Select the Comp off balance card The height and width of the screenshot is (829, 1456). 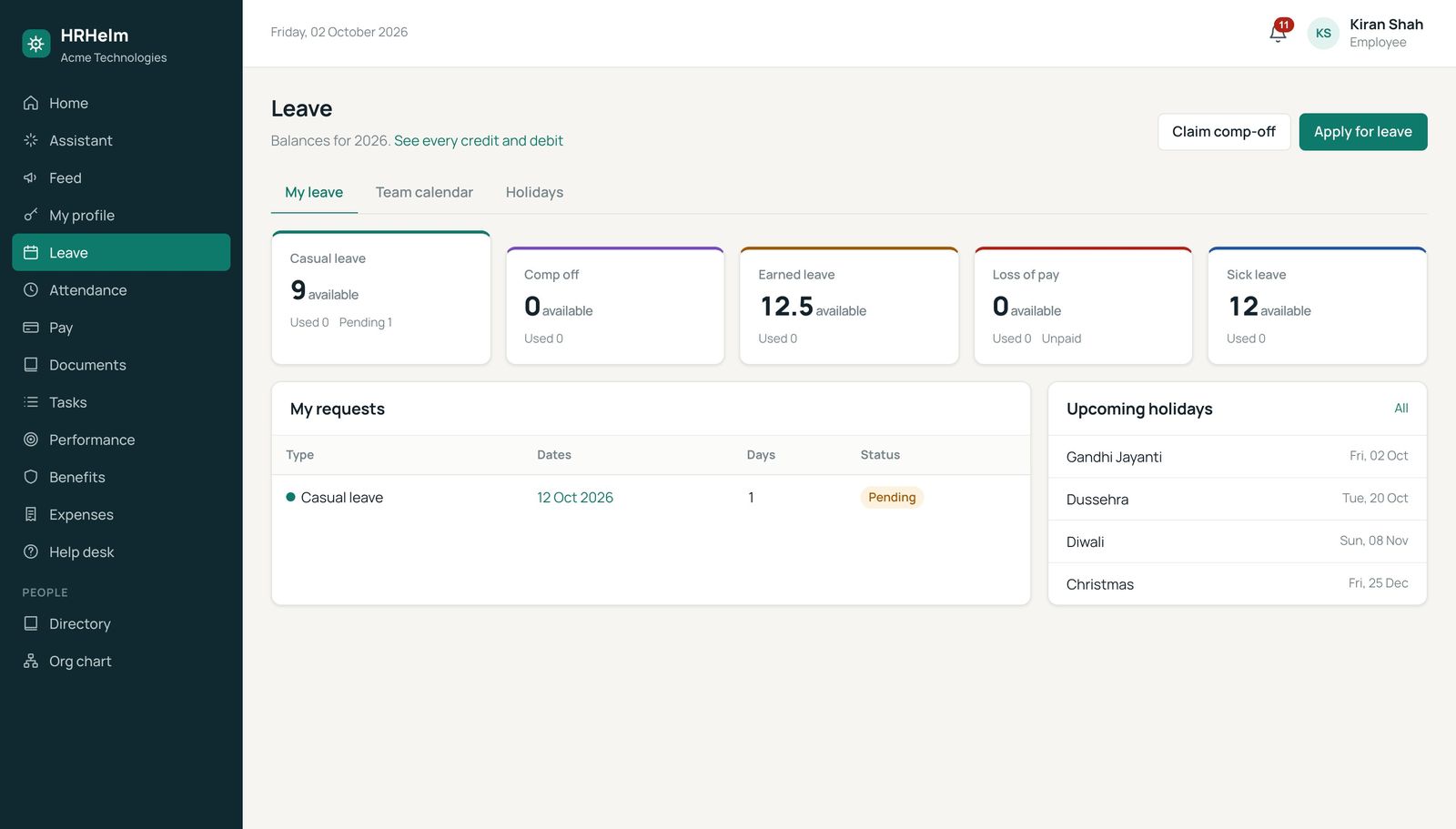(615, 306)
